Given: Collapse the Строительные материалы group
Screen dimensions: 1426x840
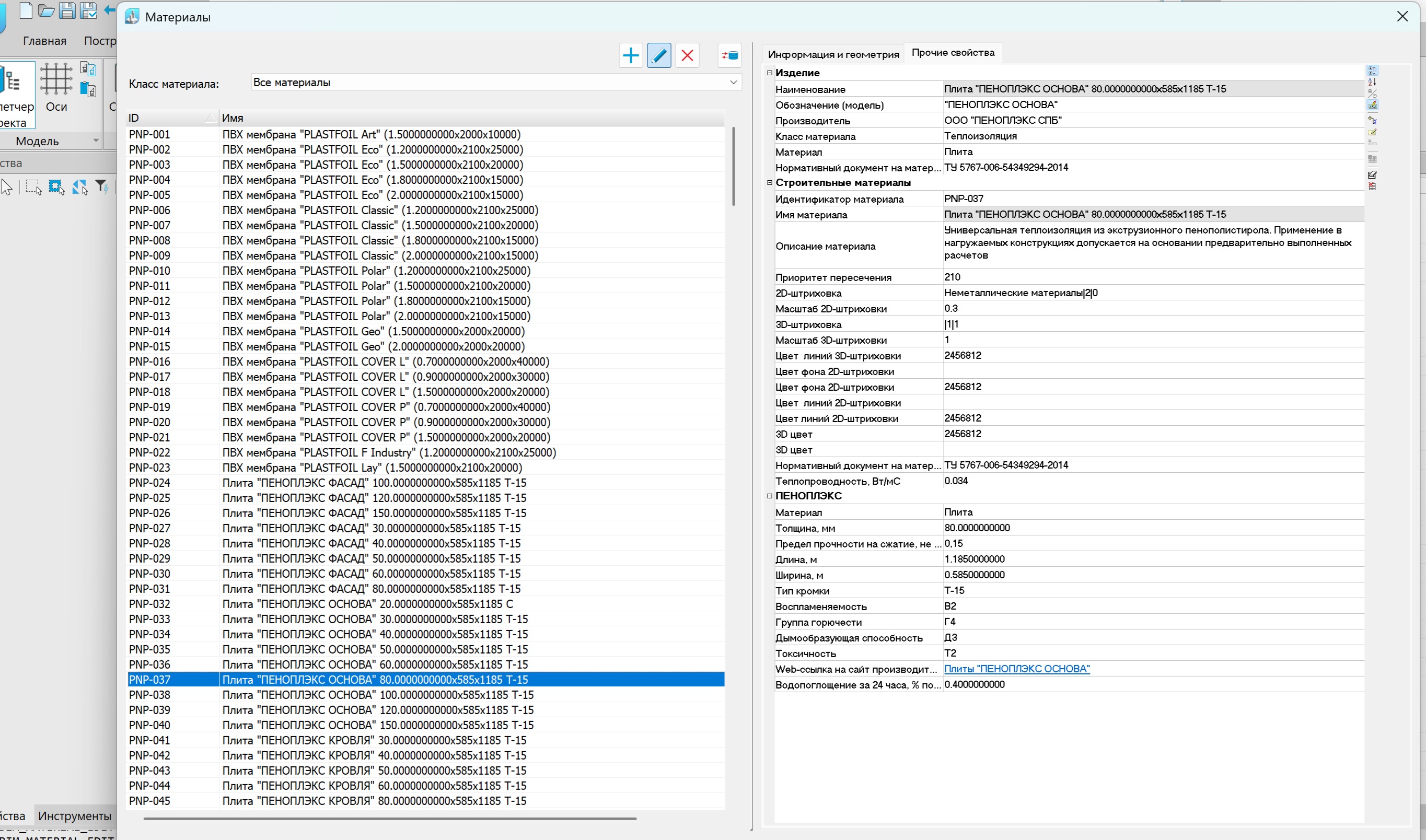Looking at the screenshot, I should 769,182.
